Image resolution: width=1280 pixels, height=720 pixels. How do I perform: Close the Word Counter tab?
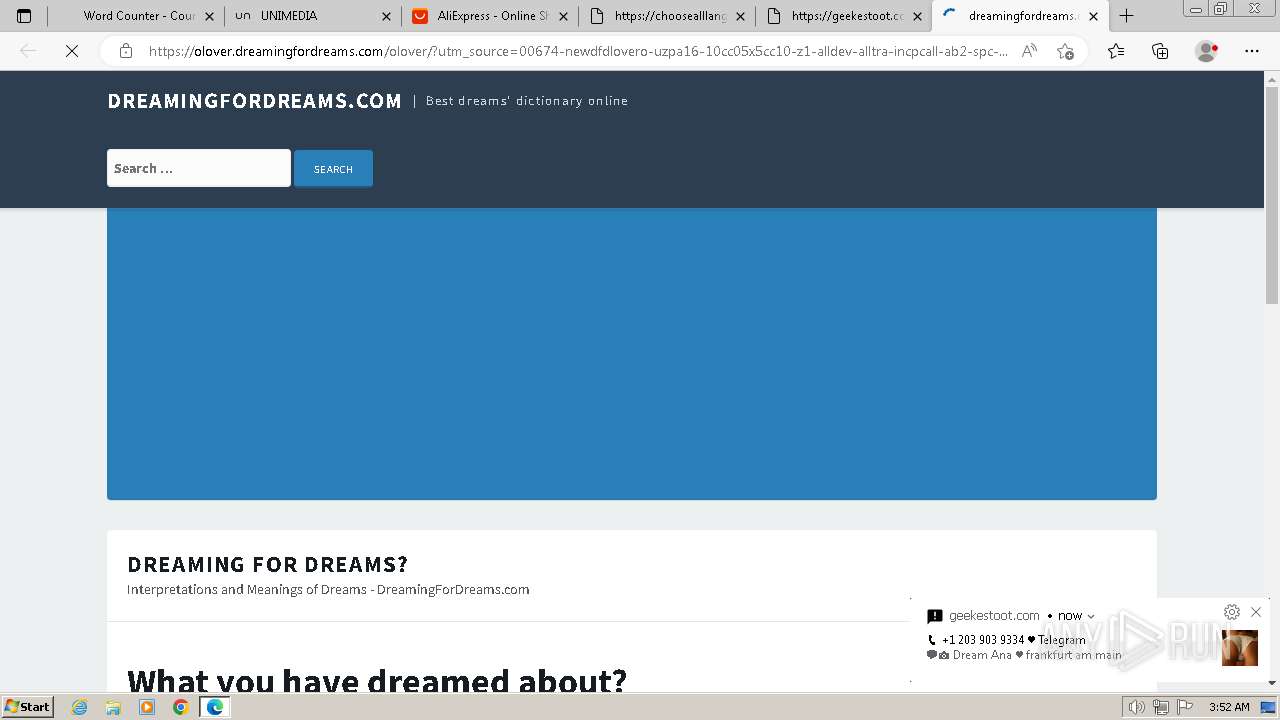(210, 16)
